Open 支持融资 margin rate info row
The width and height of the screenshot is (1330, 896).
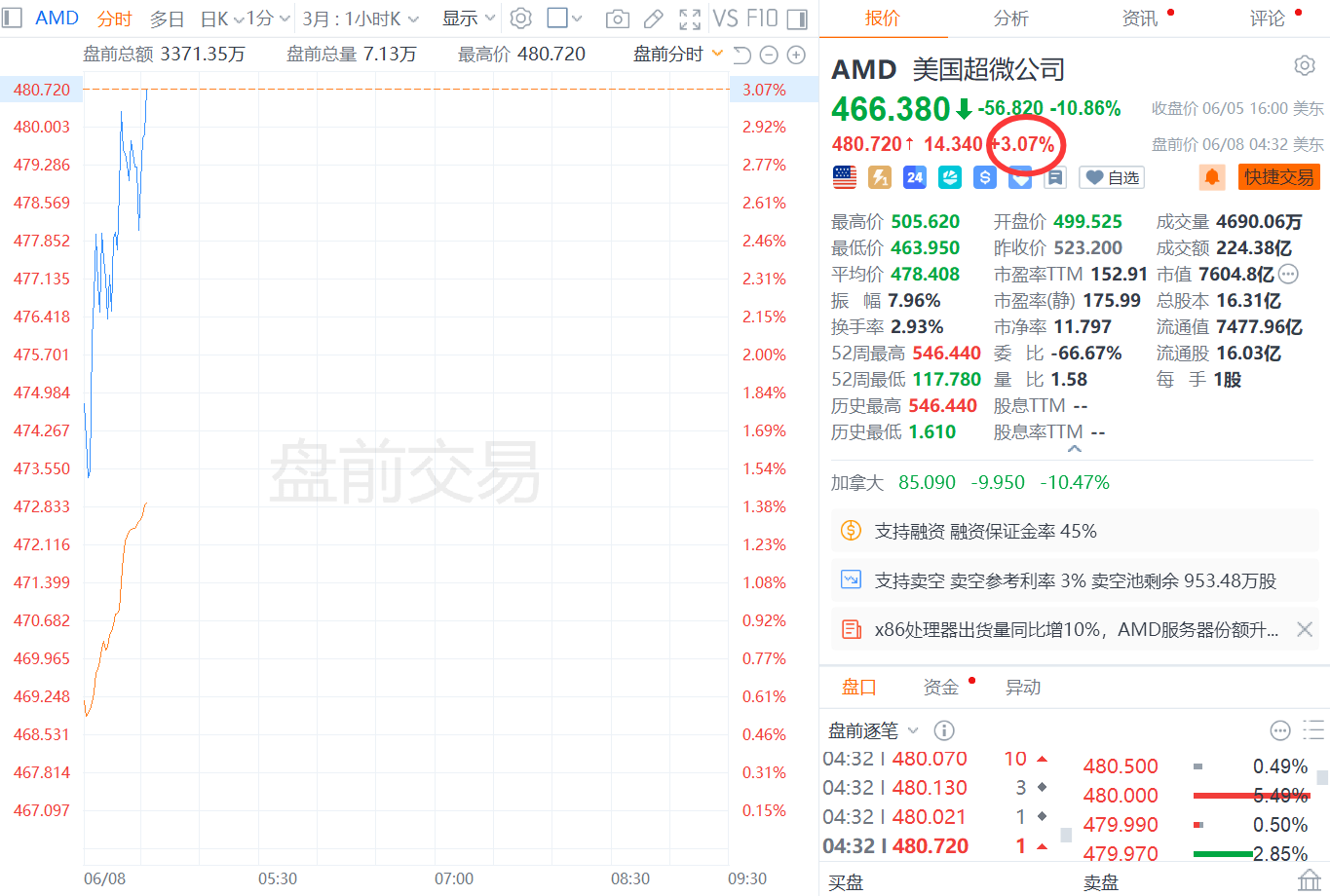pyautogui.click(x=1075, y=531)
